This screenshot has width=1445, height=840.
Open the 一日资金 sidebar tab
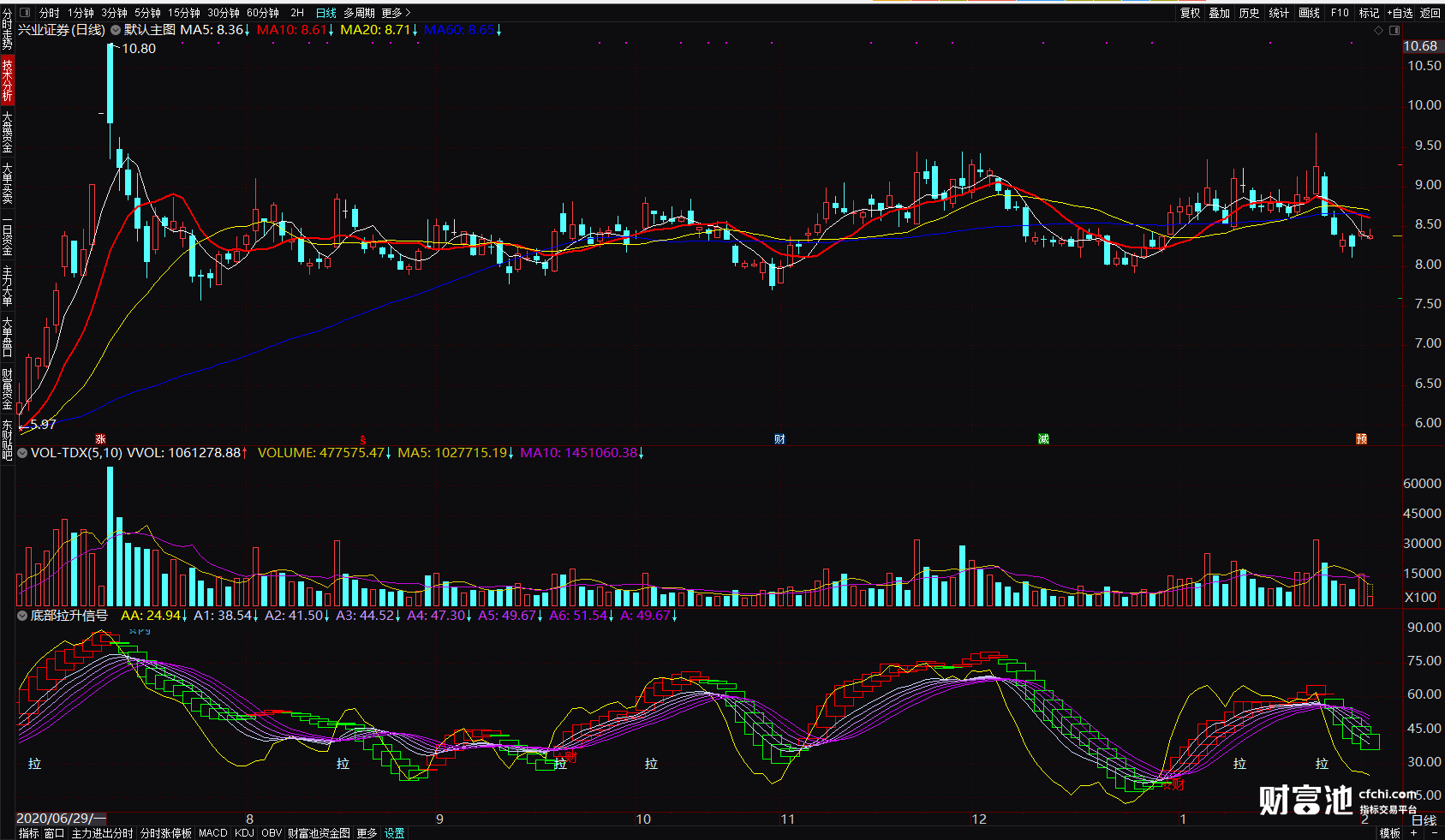point(7,236)
